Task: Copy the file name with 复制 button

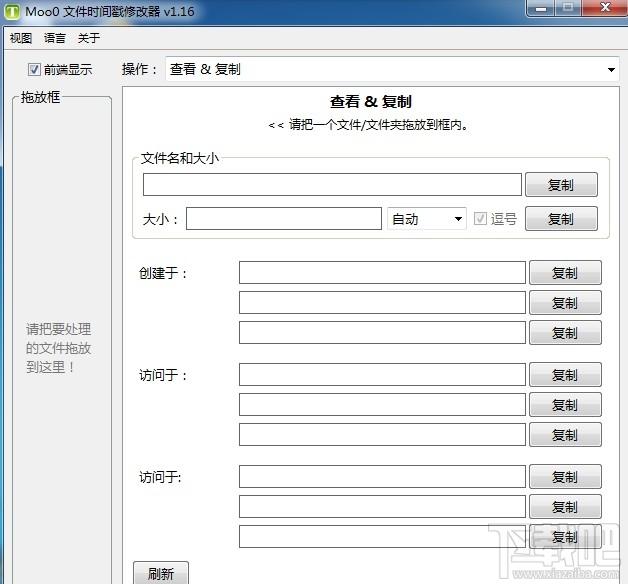Action: click(561, 185)
